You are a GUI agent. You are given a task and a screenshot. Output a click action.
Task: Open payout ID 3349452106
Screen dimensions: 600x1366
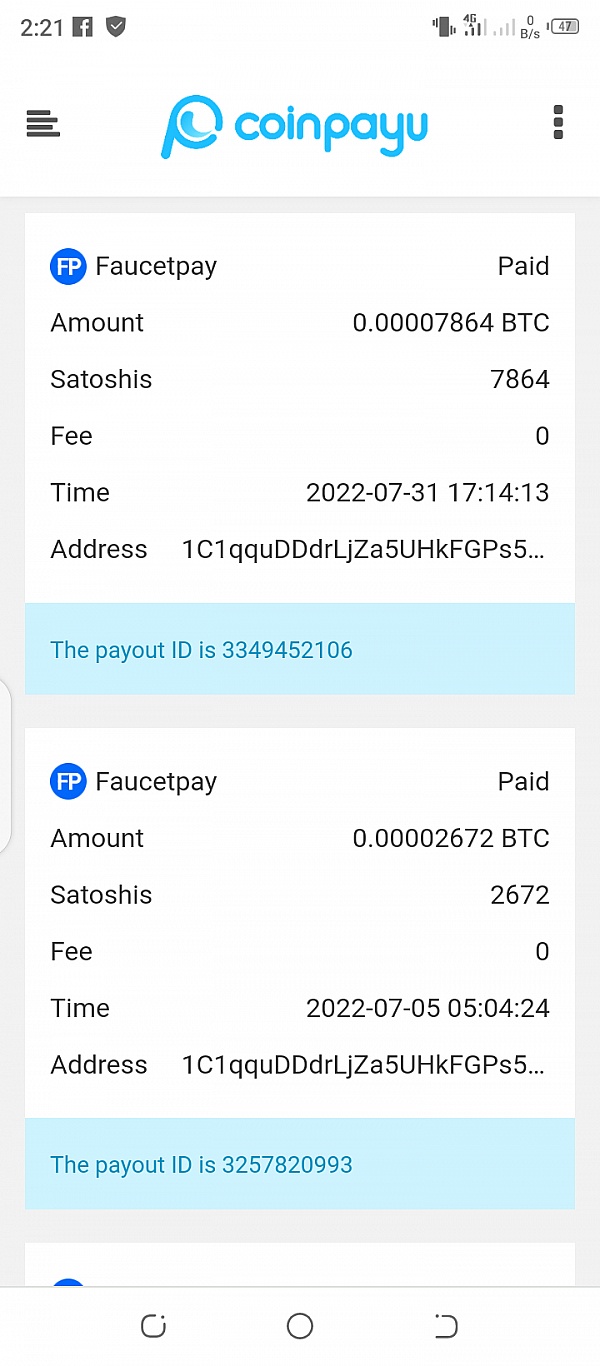click(x=201, y=649)
